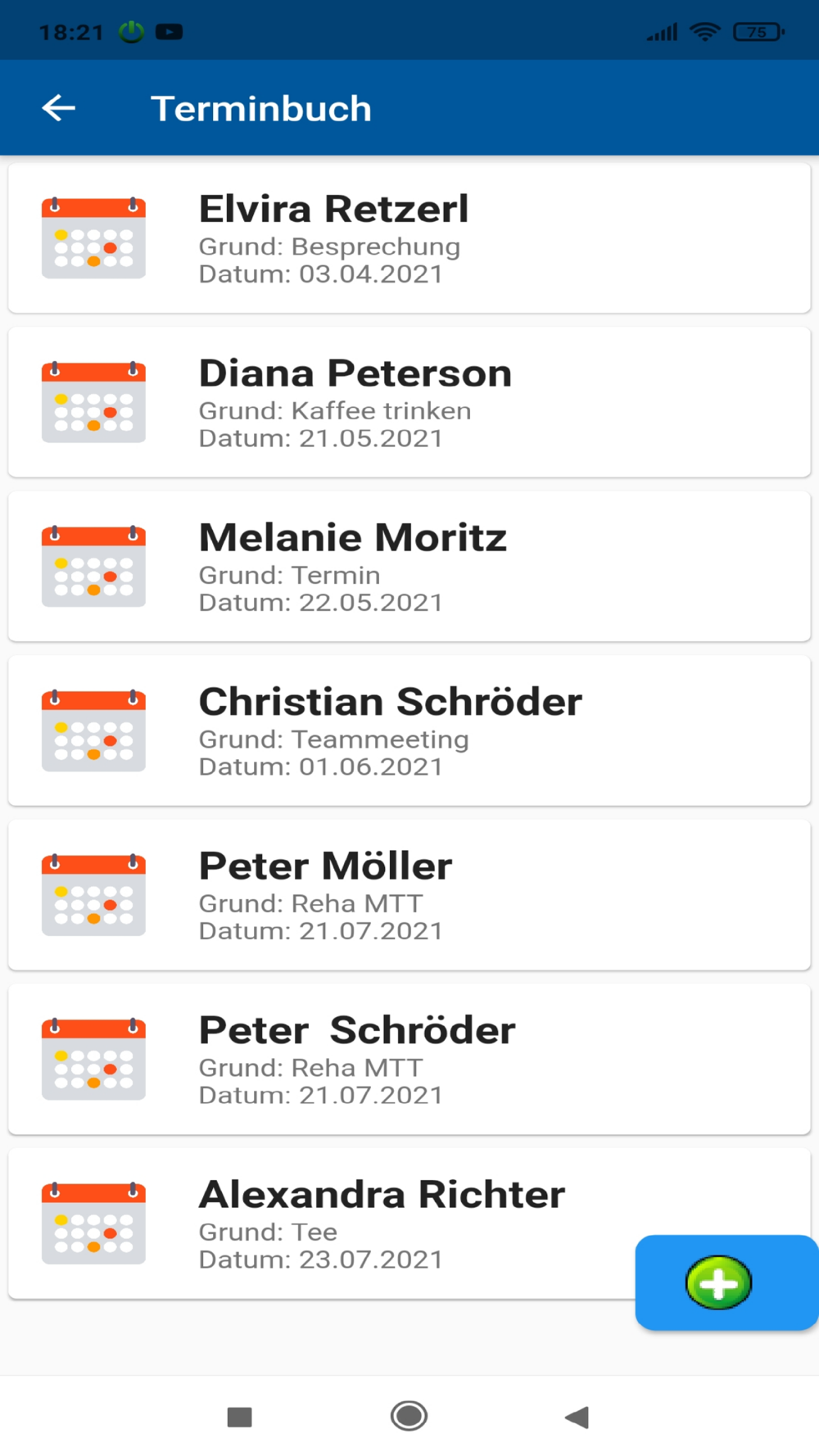This screenshot has width=819, height=1456.
Task: Open Diana Peterson's Kaffee trinken entry
Action: pyautogui.click(x=409, y=402)
